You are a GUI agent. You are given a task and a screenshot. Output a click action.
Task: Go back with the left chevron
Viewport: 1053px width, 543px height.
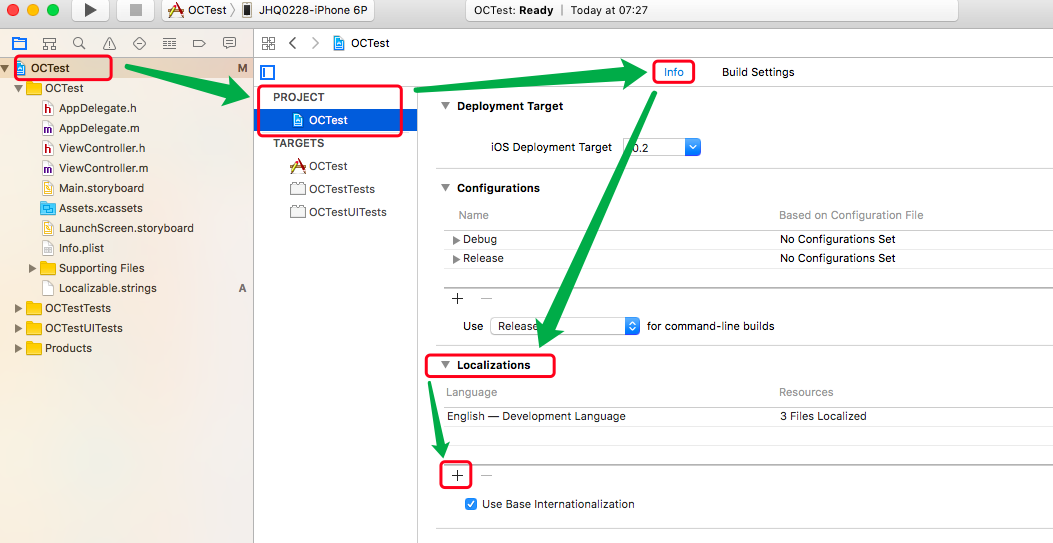point(292,43)
